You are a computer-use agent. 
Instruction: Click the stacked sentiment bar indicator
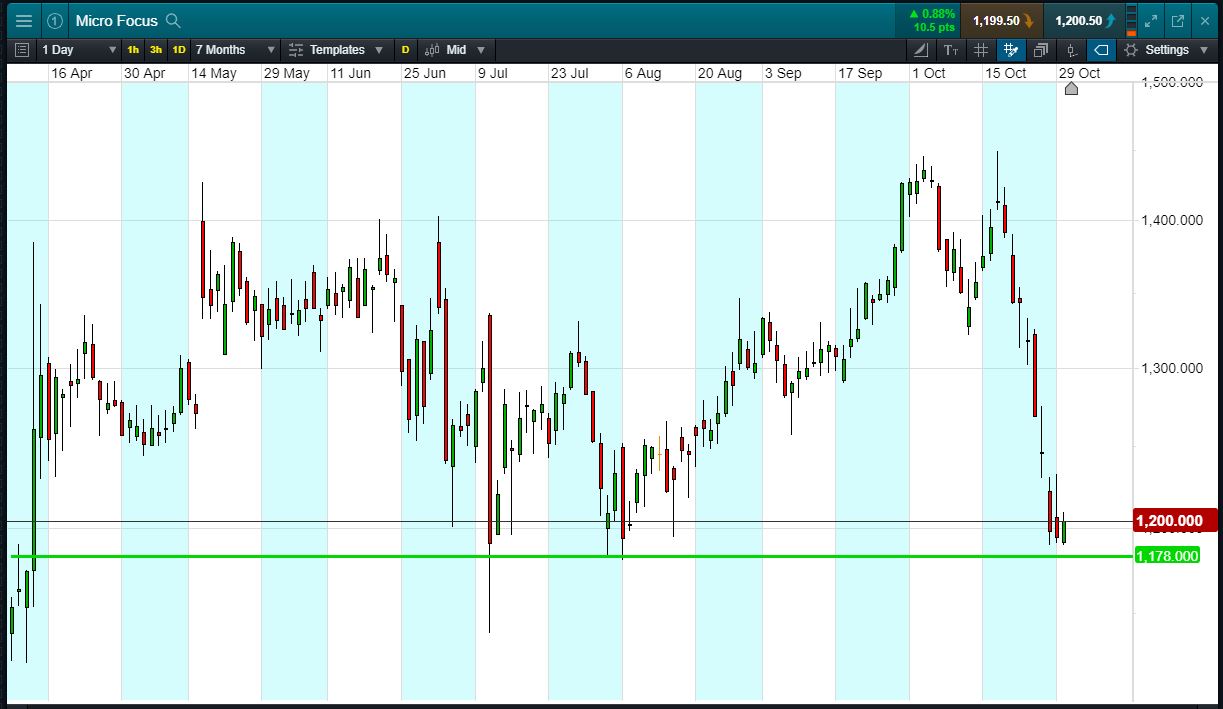click(x=1131, y=20)
